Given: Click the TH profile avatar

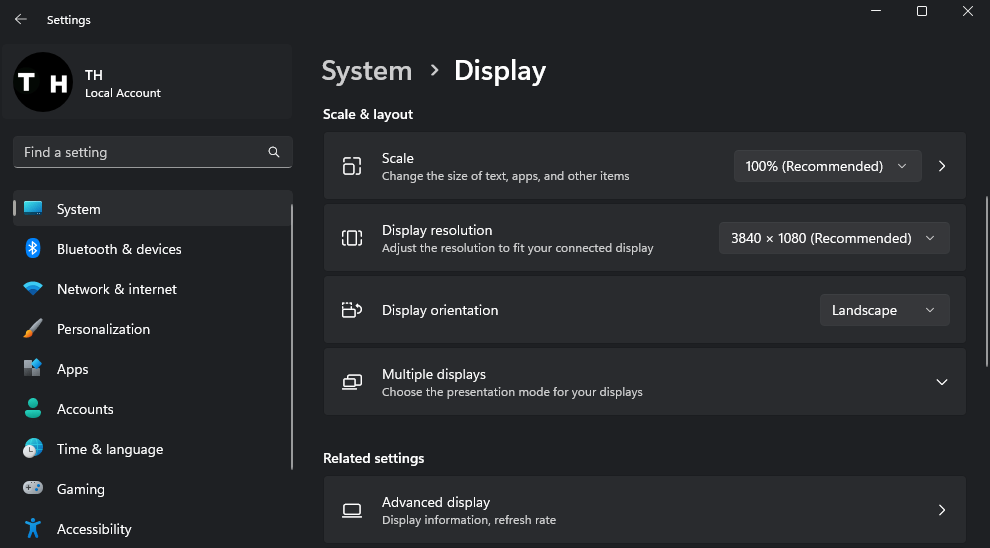Looking at the screenshot, I should pos(42,82).
